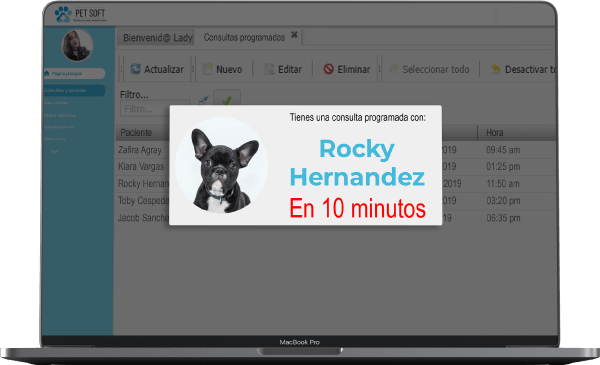This screenshot has width=600, height=365.
Task: Click the Rocky dog photo in notification
Action: 222,165
